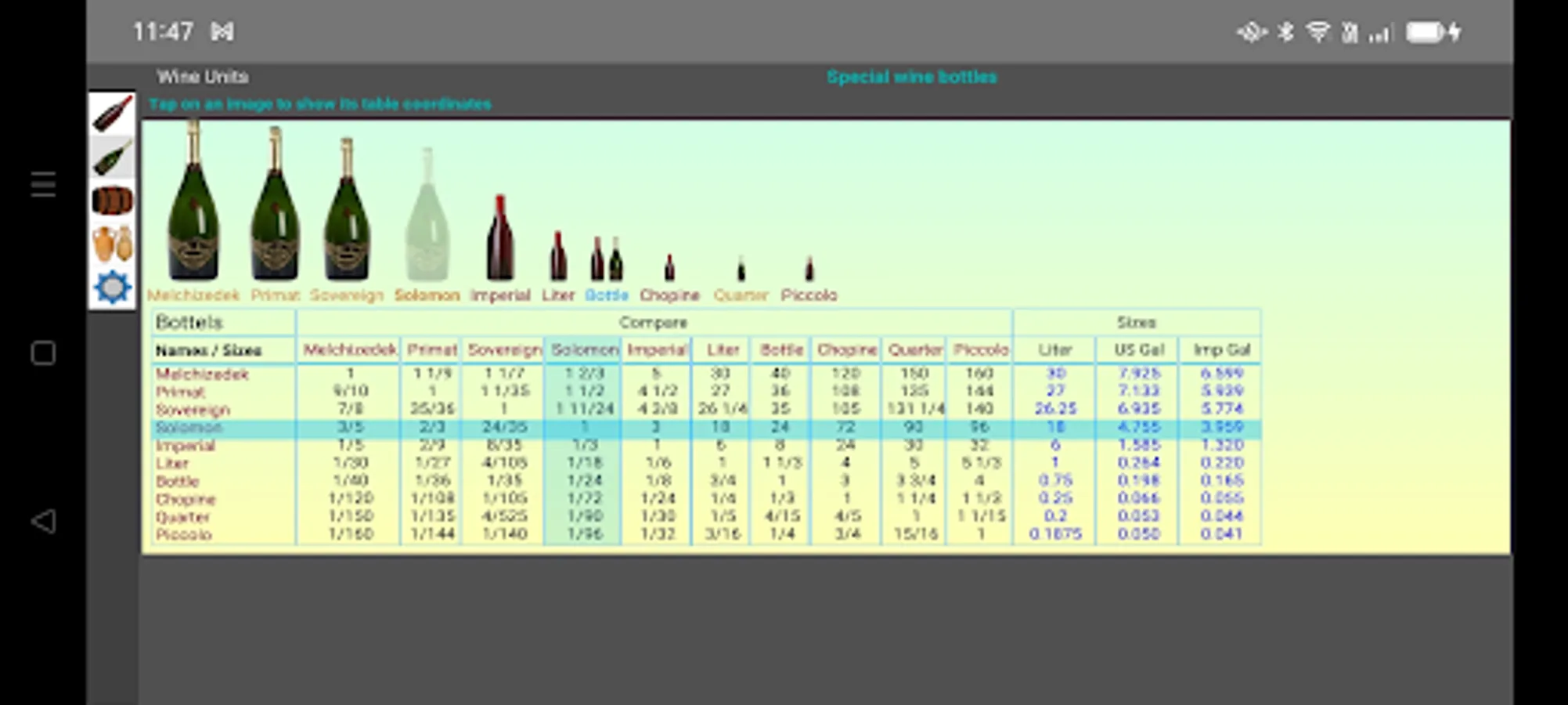Click the Liter column header under Compare

click(x=723, y=350)
